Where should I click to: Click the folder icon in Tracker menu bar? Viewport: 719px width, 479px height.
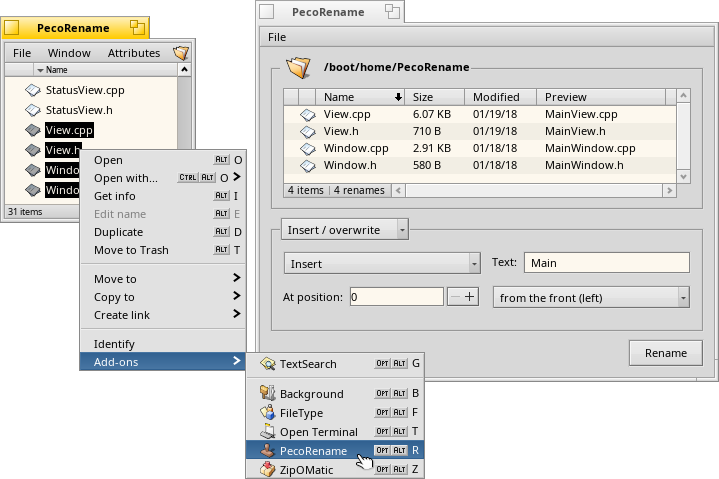[181, 53]
